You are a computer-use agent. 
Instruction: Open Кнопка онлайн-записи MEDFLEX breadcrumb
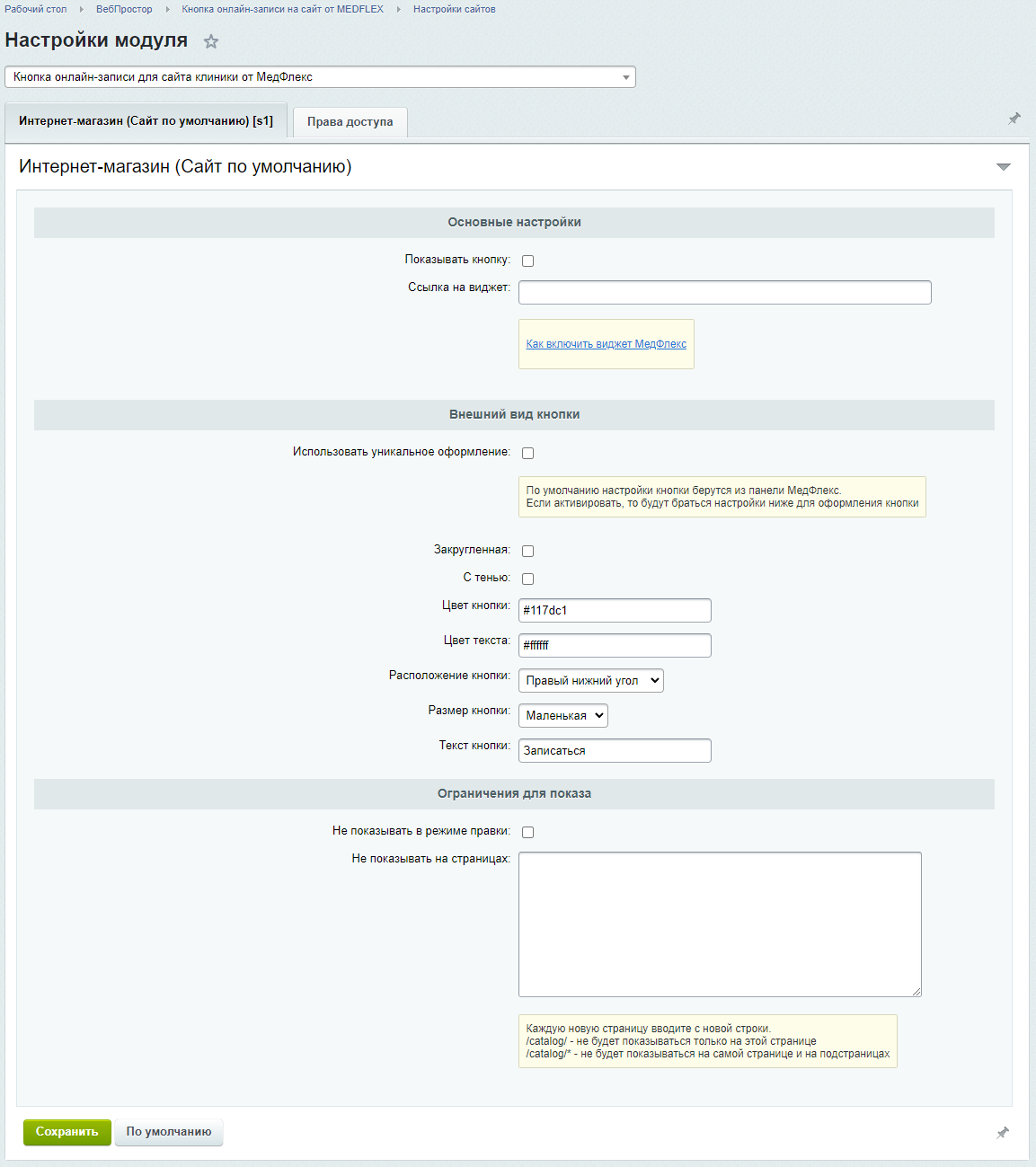point(283,9)
